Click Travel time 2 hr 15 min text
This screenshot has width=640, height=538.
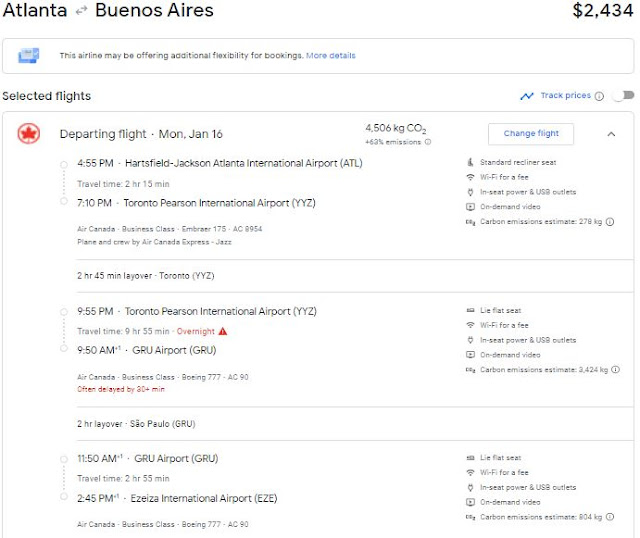123,184
